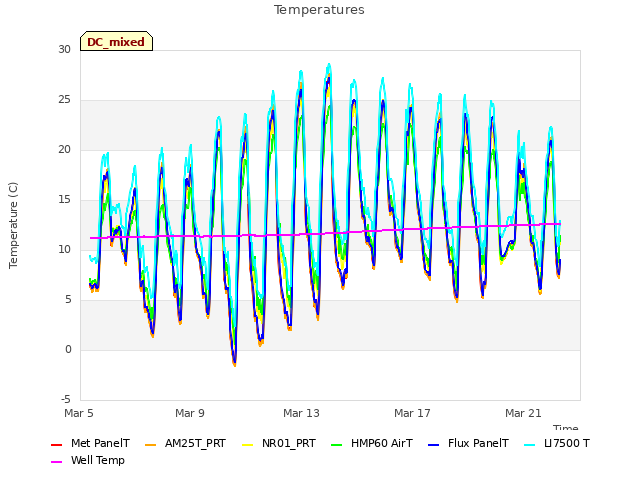Viewport: 640px width, 480px height.
Task: Click the -5 y-axis tick label
Action: pos(66,400)
